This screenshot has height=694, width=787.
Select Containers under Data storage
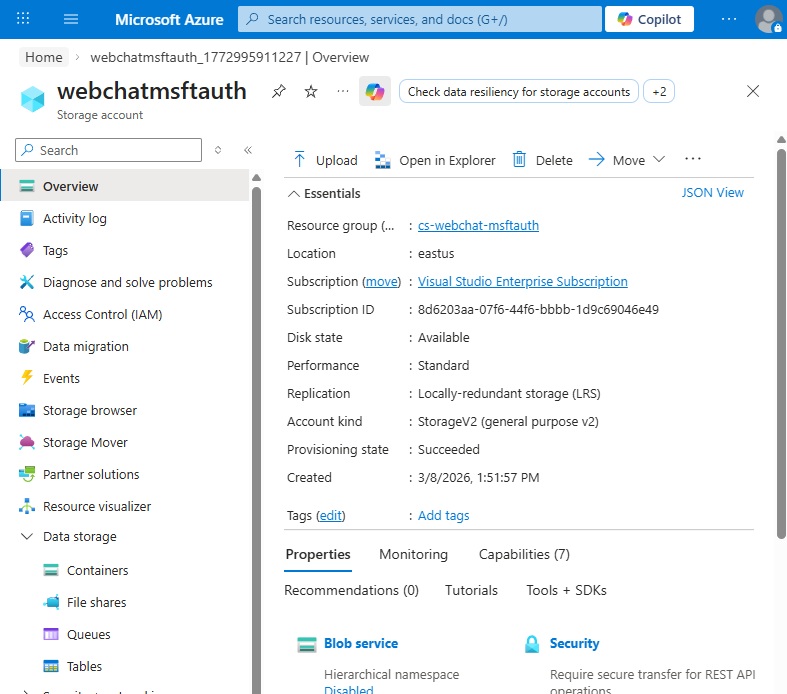(97, 570)
